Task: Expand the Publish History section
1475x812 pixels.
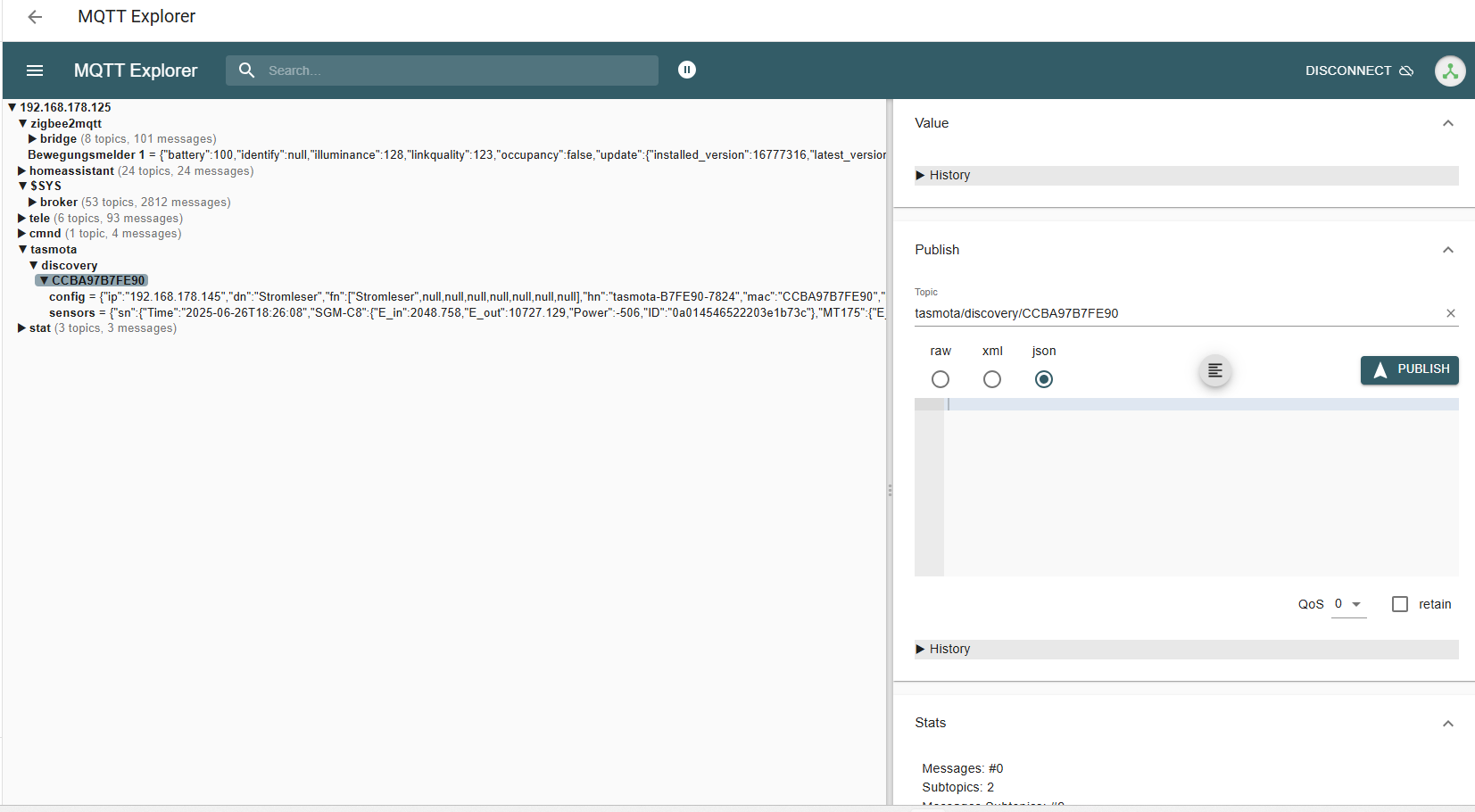Action: tap(1187, 649)
